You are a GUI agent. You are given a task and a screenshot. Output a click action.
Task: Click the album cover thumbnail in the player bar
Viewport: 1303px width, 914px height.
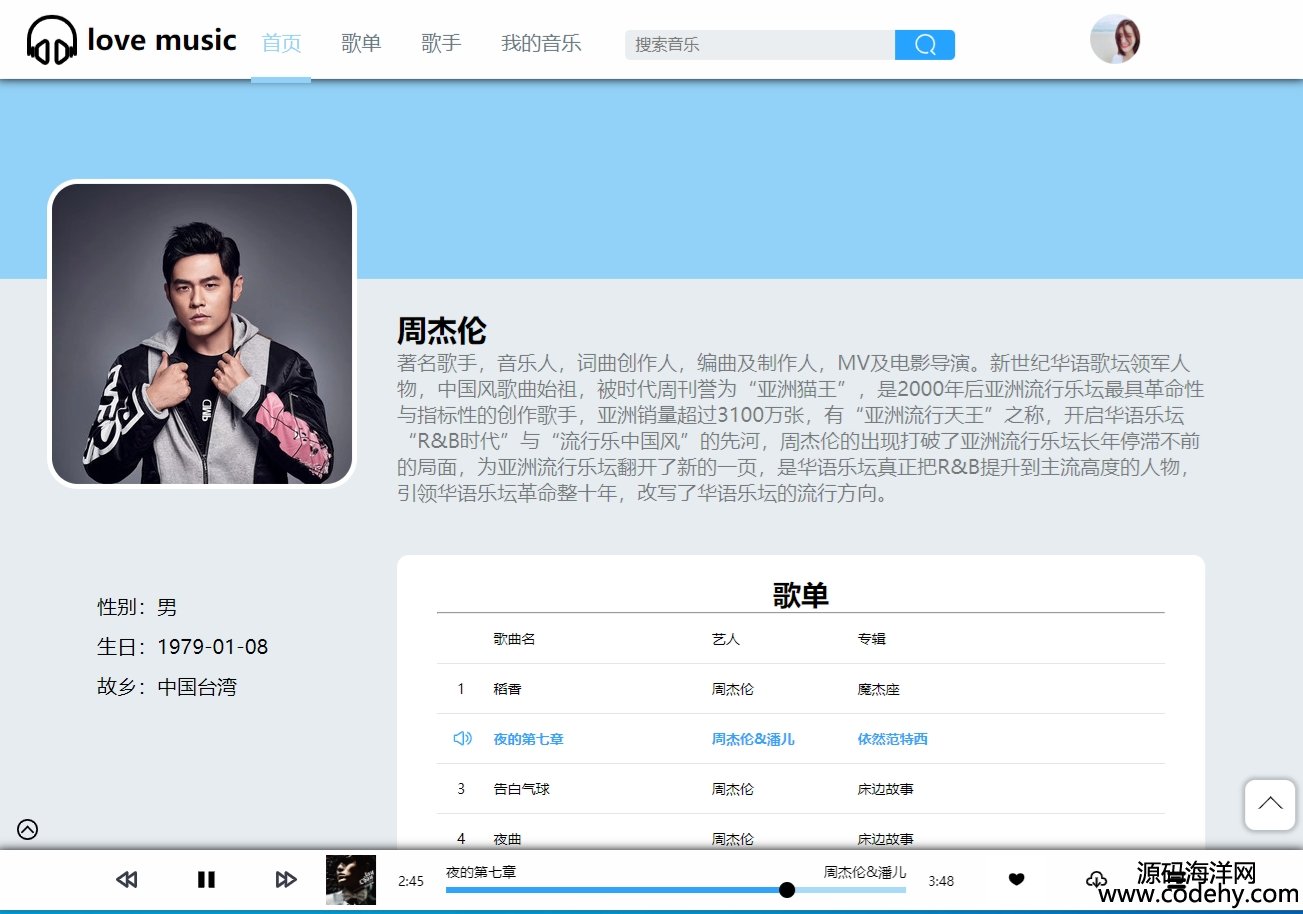click(x=351, y=880)
